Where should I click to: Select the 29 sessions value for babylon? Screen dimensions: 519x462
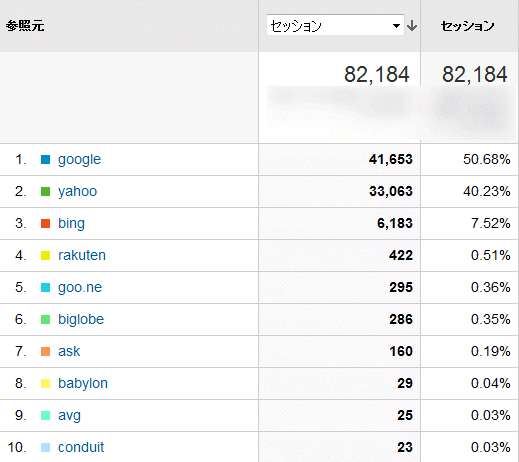pyautogui.click(x=405, y=384)
